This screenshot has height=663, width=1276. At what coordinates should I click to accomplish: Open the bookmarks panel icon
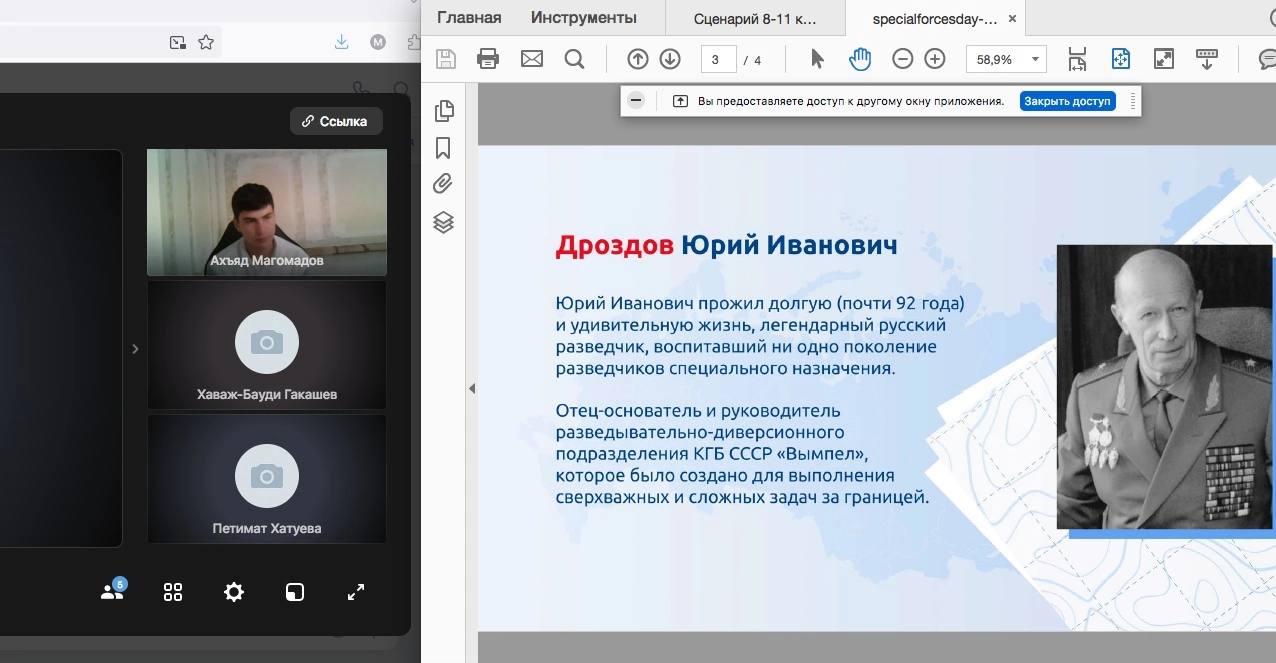[x=443, y=148]
